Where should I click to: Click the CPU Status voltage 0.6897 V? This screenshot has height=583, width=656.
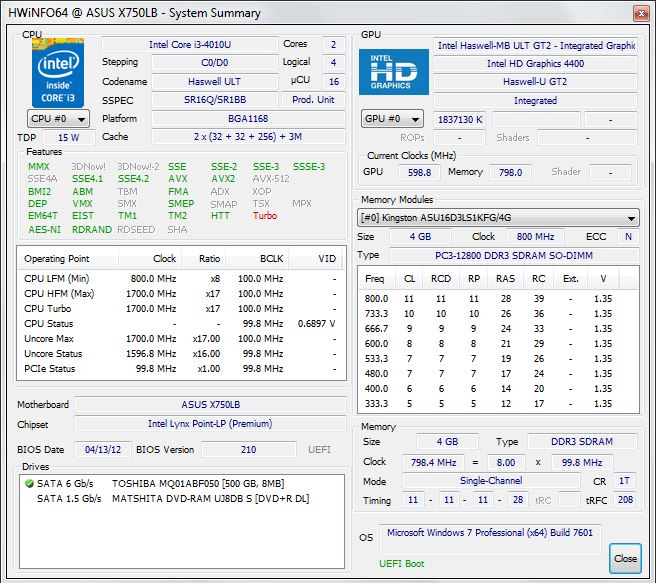tap(316, 323)
